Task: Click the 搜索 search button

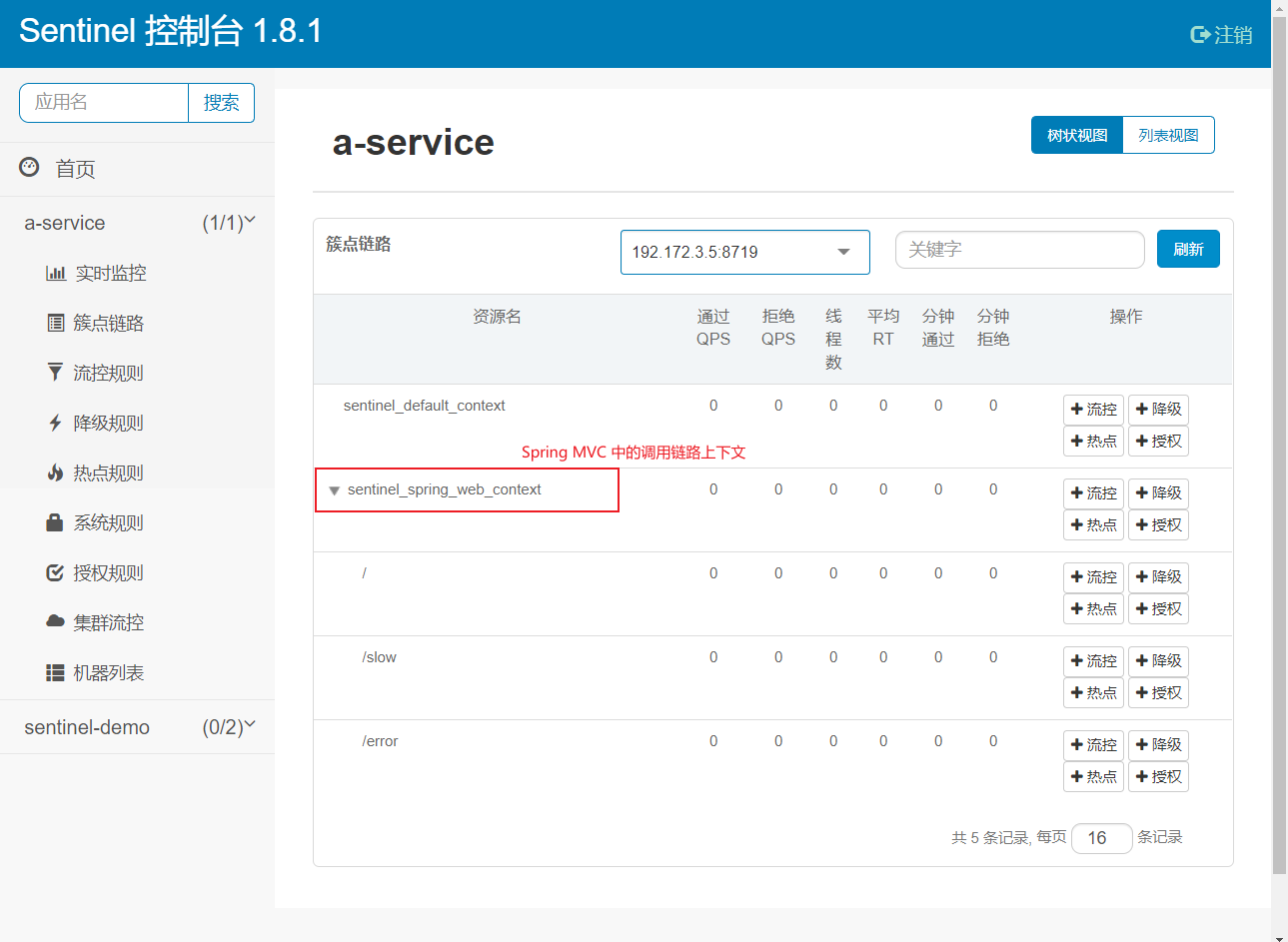Action: pos(222,103)
